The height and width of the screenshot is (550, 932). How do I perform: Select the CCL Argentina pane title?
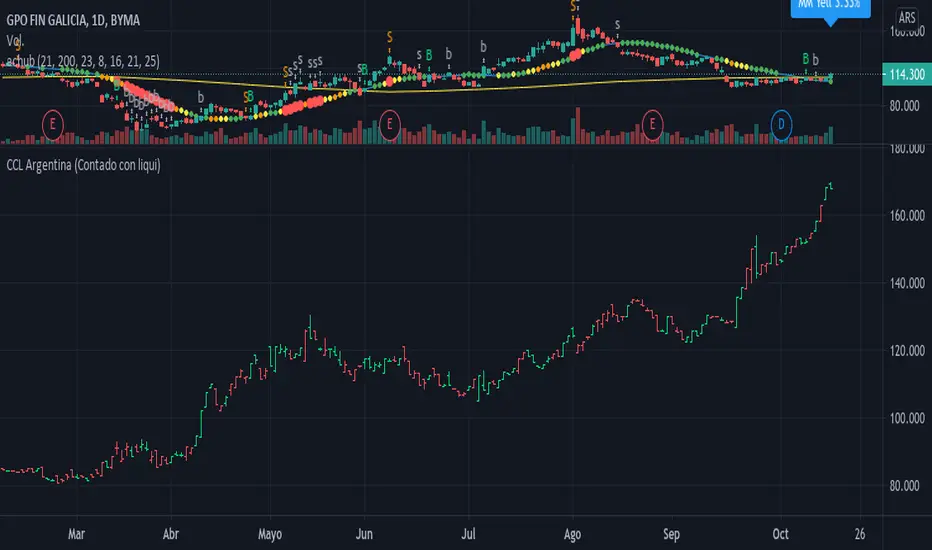pos(83,165)
